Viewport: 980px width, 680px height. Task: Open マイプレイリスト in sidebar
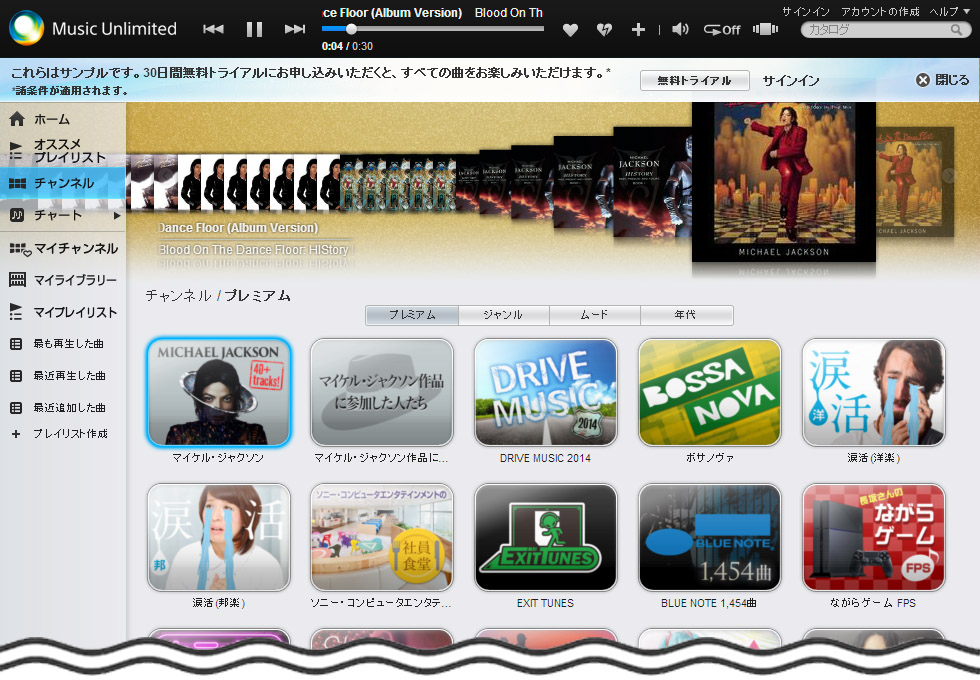[x=62, y=312]
